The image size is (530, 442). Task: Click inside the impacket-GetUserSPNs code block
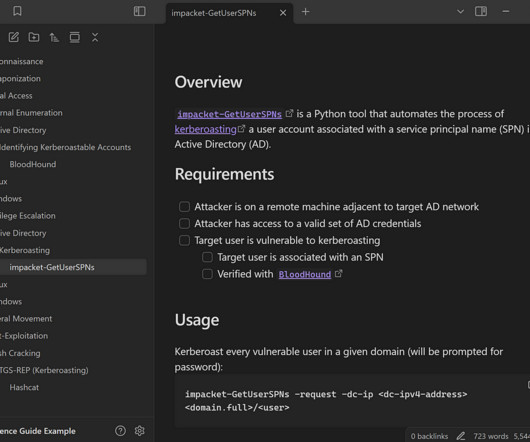352,401
